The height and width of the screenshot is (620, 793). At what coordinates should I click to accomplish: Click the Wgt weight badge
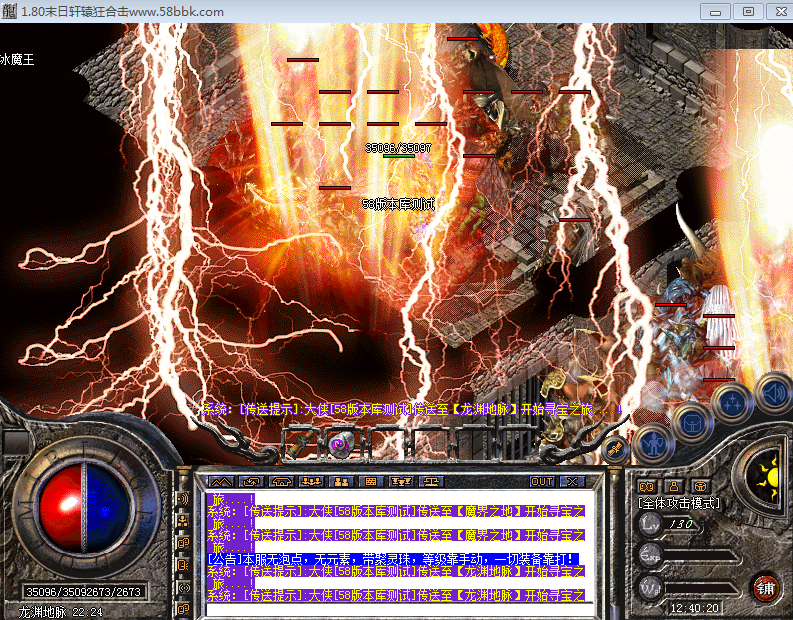650,588
